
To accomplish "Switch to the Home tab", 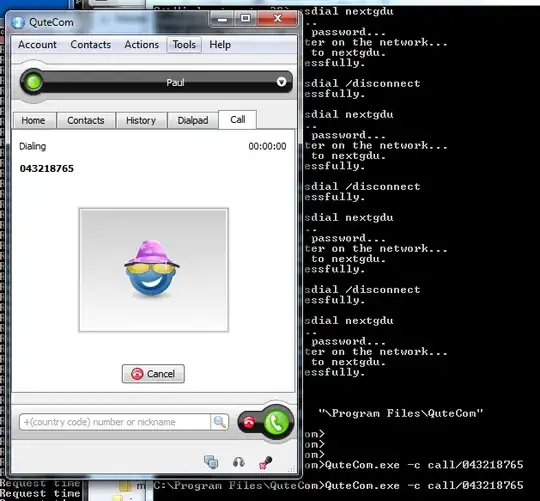I will (33, 121).
